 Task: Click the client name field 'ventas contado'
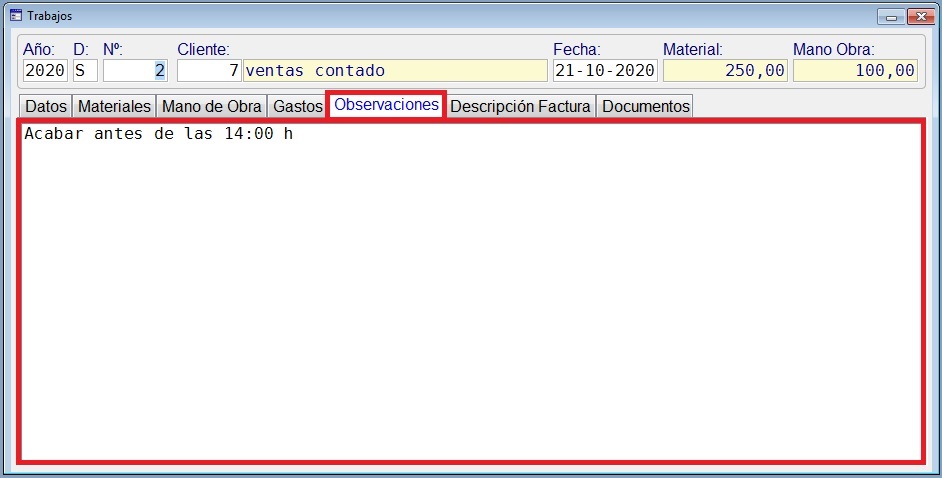pos(395,71)
